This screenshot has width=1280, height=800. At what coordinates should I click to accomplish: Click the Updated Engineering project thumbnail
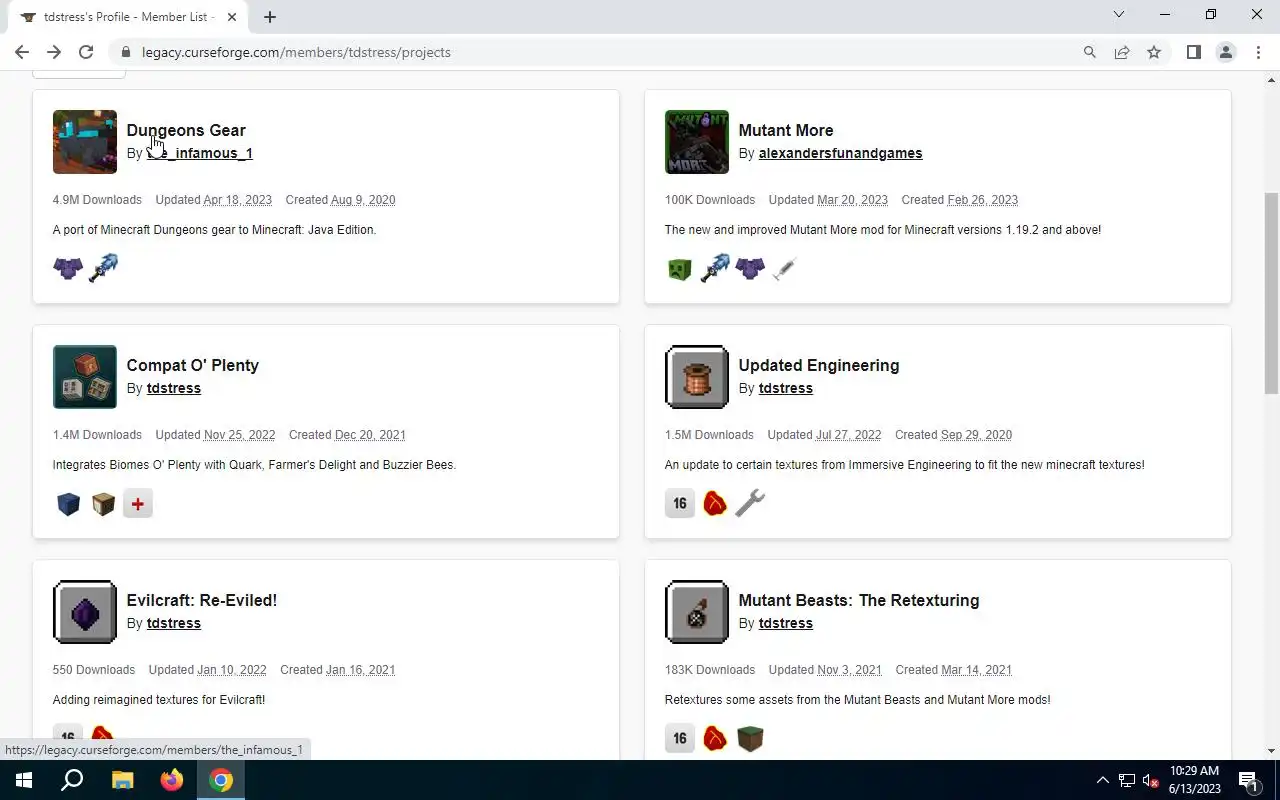[697, 377]
